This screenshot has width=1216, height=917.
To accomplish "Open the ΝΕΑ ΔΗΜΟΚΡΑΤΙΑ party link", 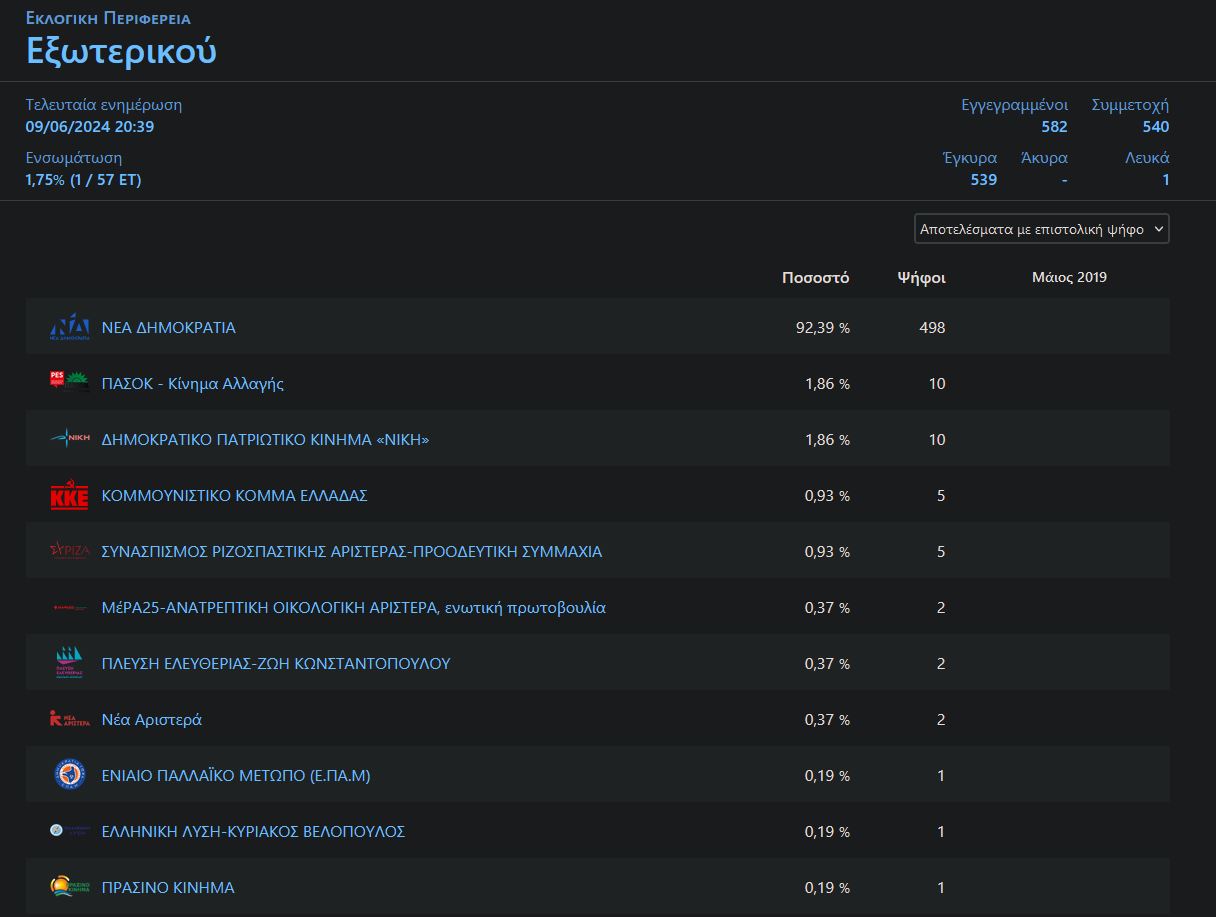I will tap(169, 328).
